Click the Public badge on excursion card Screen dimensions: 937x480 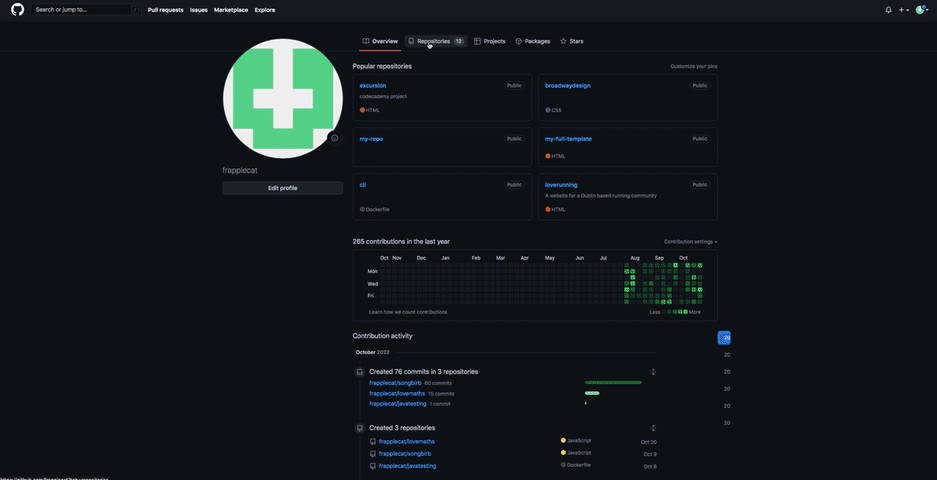(514, 85)
